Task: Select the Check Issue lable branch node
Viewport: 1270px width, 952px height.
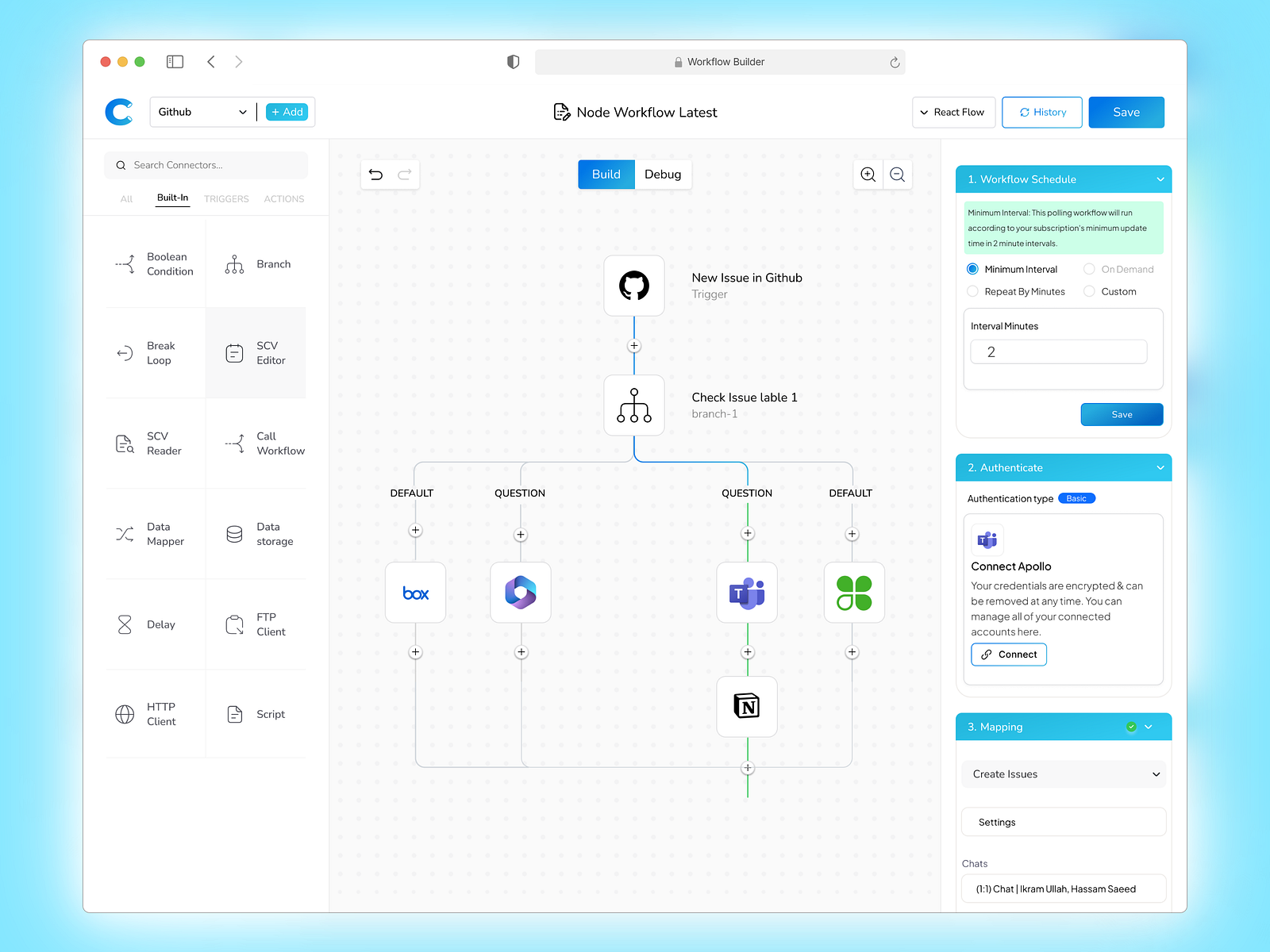Action: tap(633, 405)
